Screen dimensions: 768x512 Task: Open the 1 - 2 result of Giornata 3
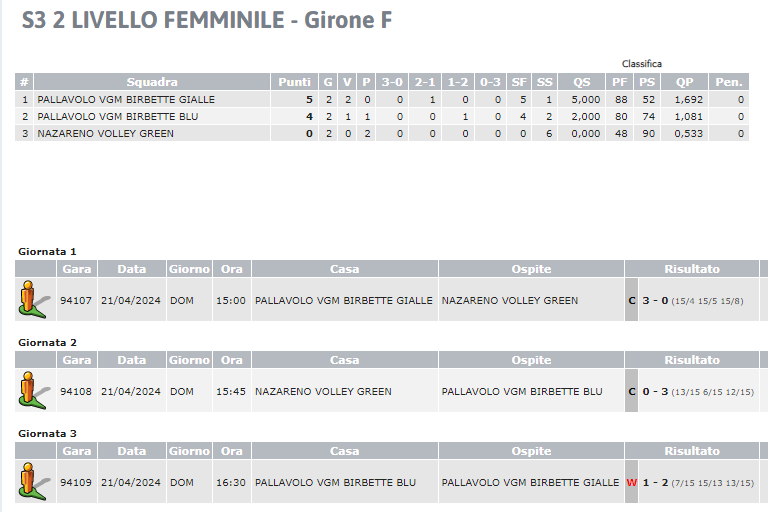[x=655, y=483]
